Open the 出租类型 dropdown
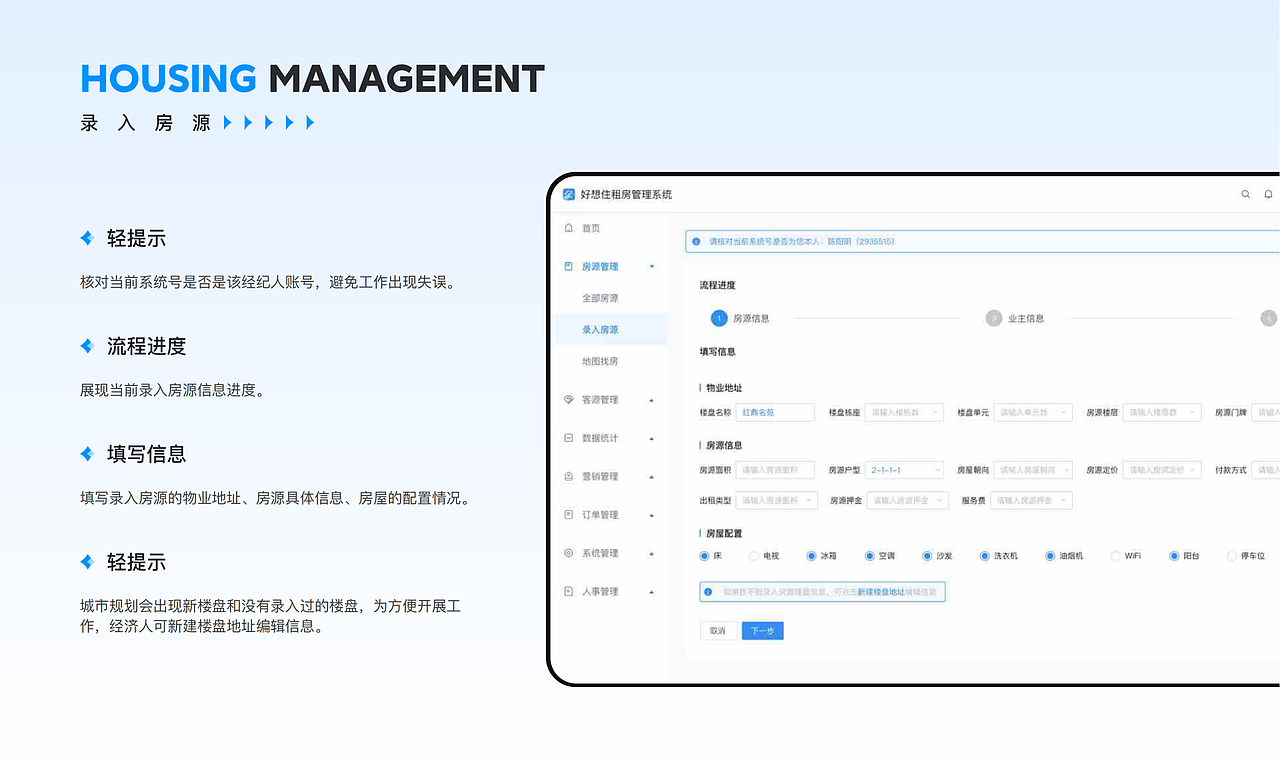This screenshot has height=782, width=1280. coord(777,500)
